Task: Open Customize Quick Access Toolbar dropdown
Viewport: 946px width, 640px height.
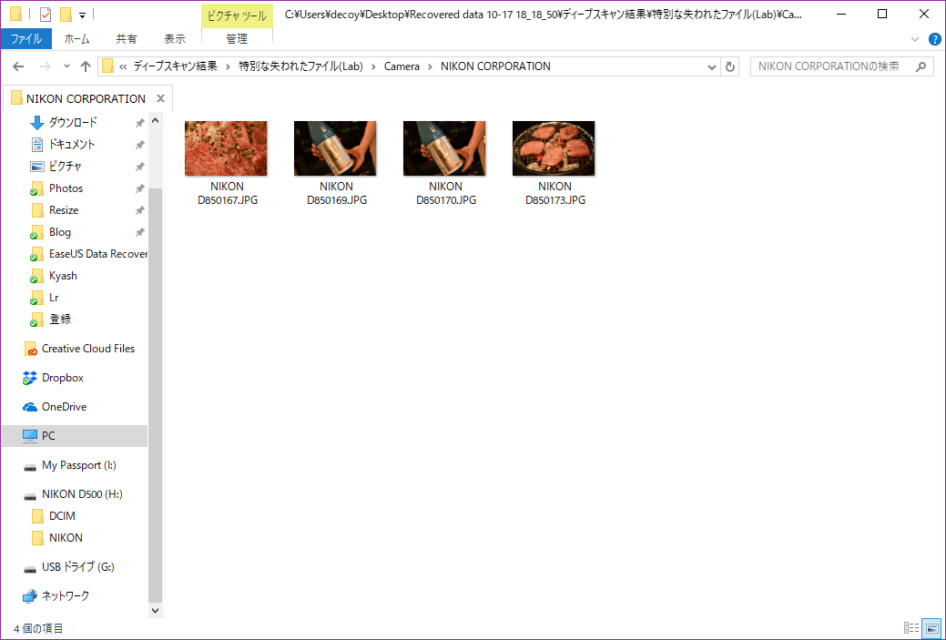Action: (82, 14)
